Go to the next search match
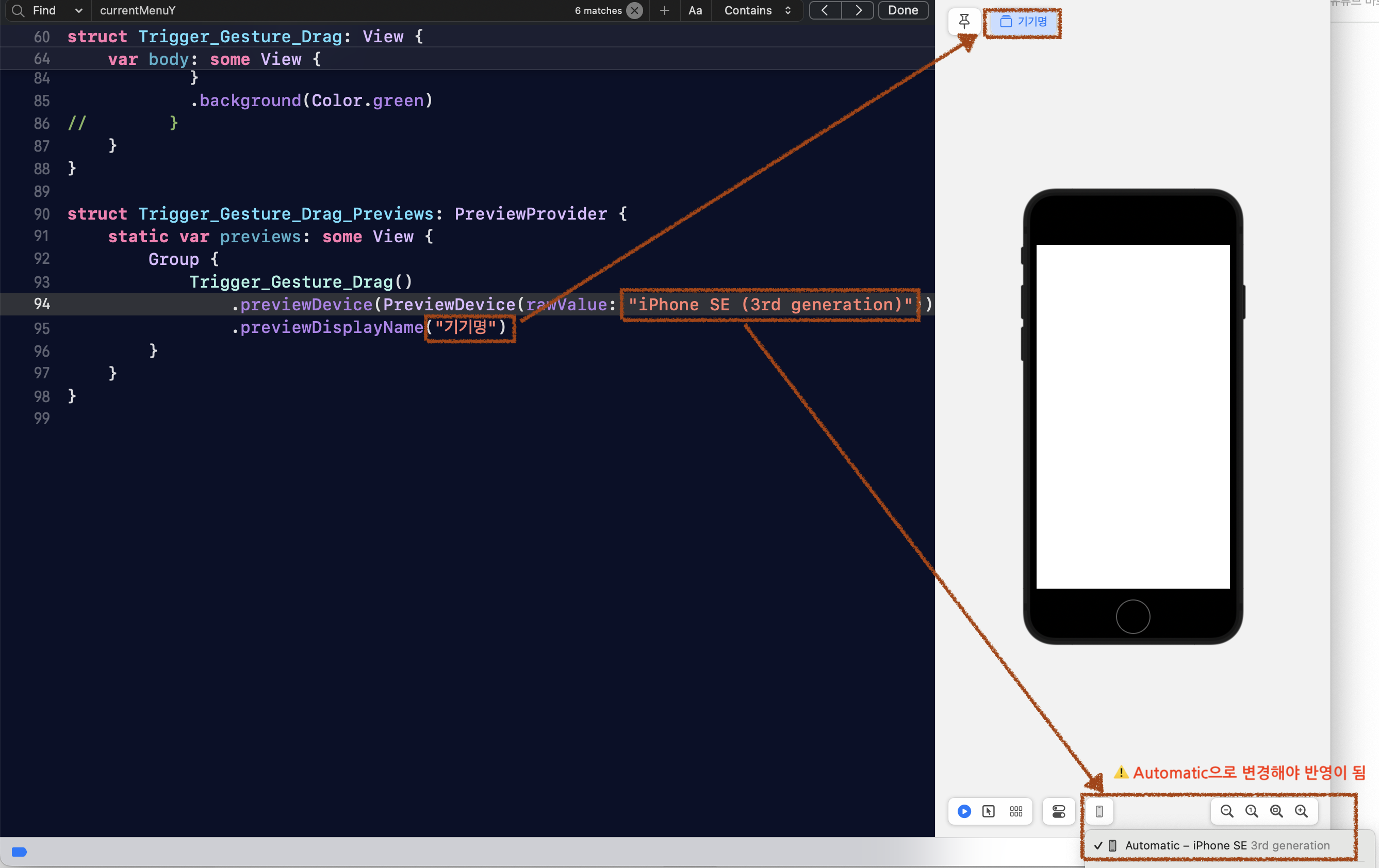Screen dimensions: 1379x868 (x=858, y=10)
